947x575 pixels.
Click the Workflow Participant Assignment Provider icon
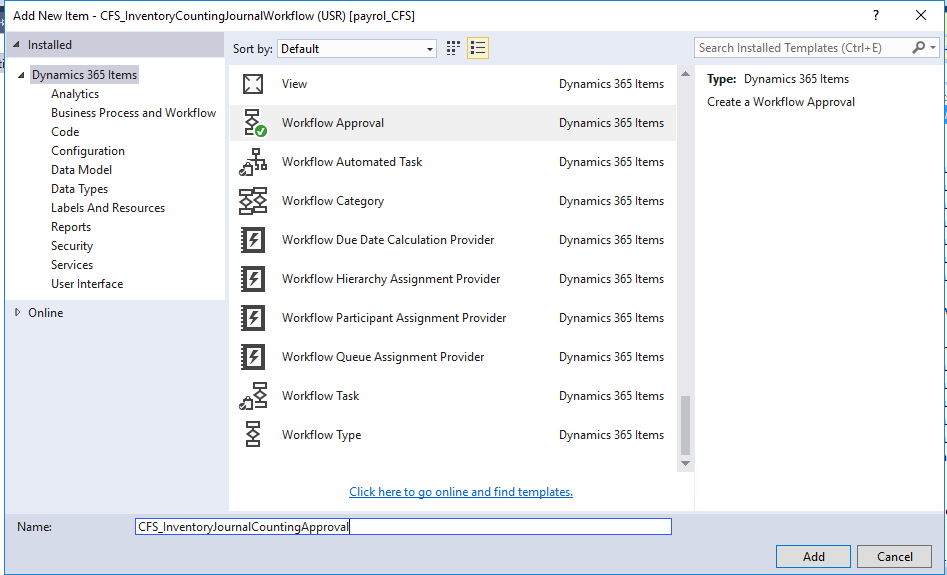point(253,318)
